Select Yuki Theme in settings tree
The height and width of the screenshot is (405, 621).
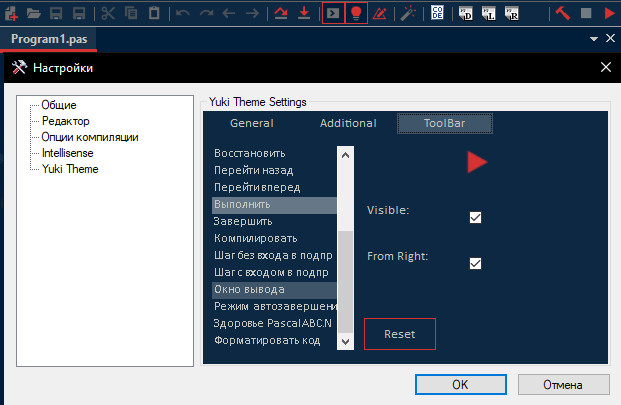pos(70,169)
